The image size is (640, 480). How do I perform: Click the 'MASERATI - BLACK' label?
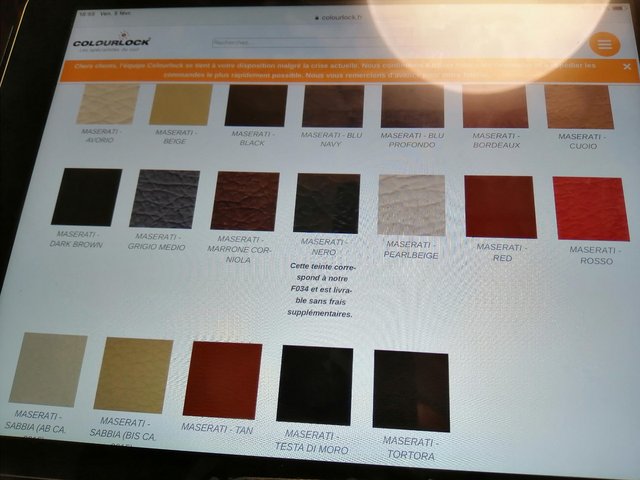252,138
